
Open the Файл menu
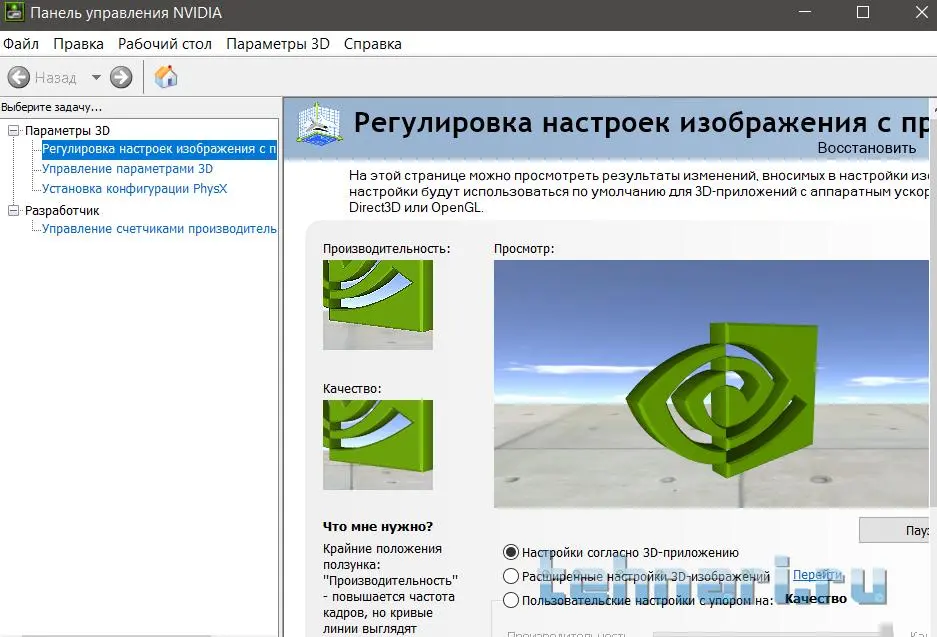[21, 44]
